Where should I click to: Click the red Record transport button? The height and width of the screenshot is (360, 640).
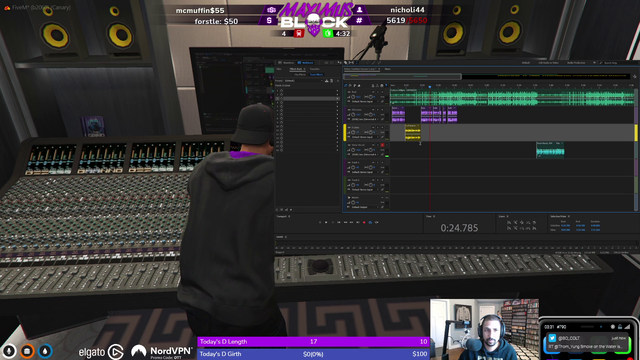(364, 222)
